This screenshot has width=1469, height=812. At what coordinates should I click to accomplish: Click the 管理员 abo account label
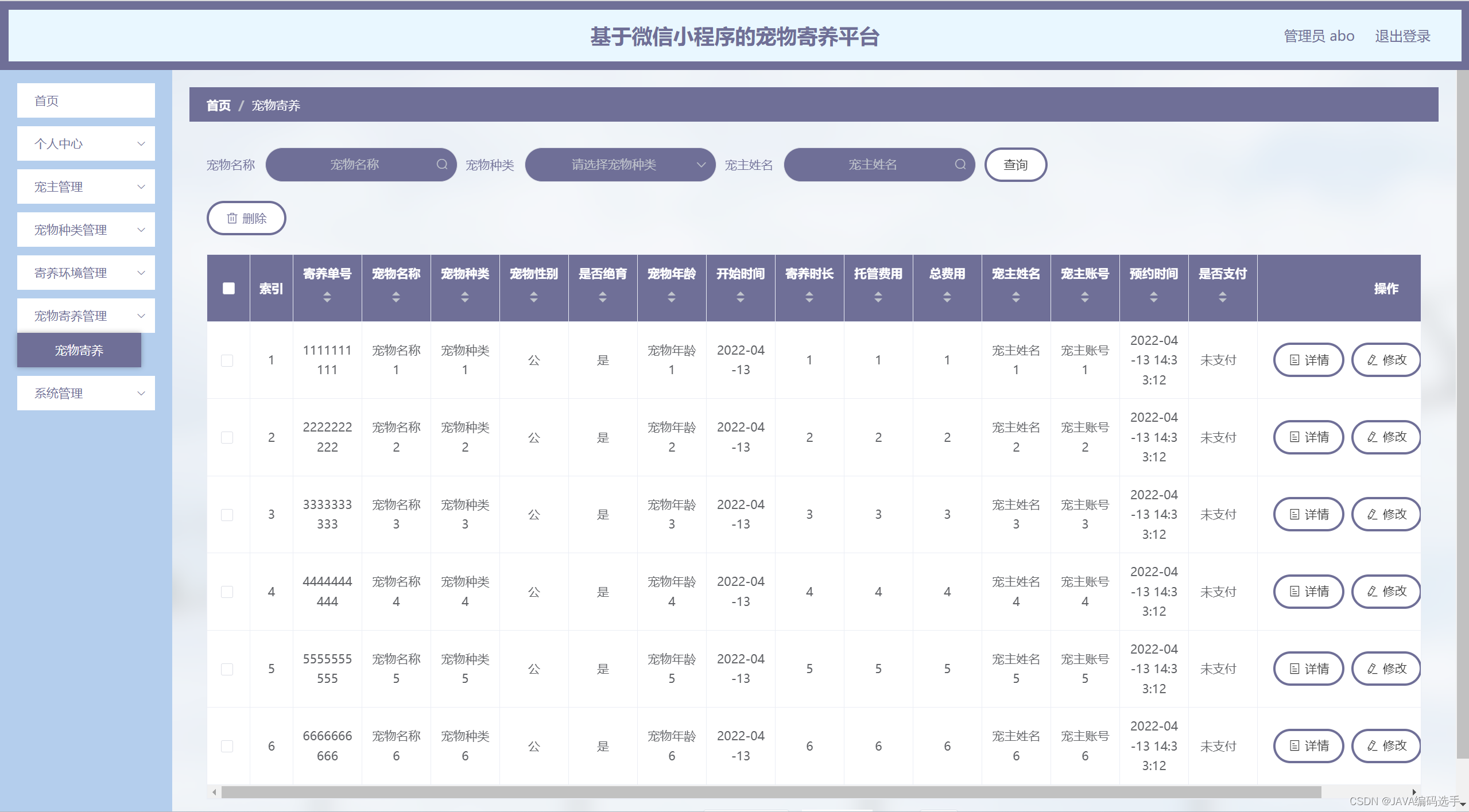[x=1319, y=36]
